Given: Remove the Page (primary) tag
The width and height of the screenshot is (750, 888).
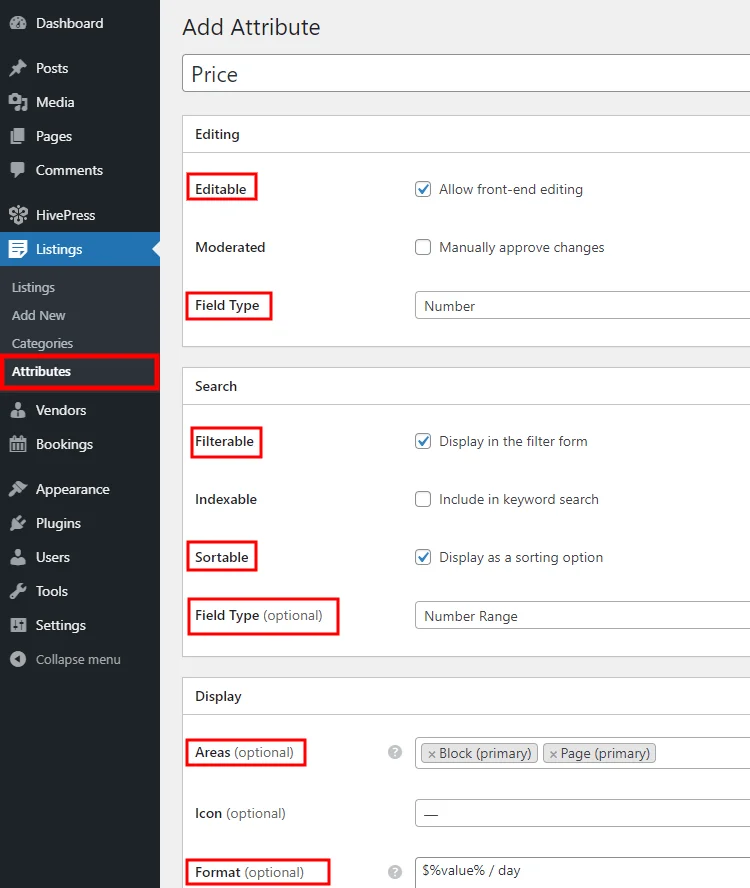Looking at the screenshot, I should [x=553, y=754].
